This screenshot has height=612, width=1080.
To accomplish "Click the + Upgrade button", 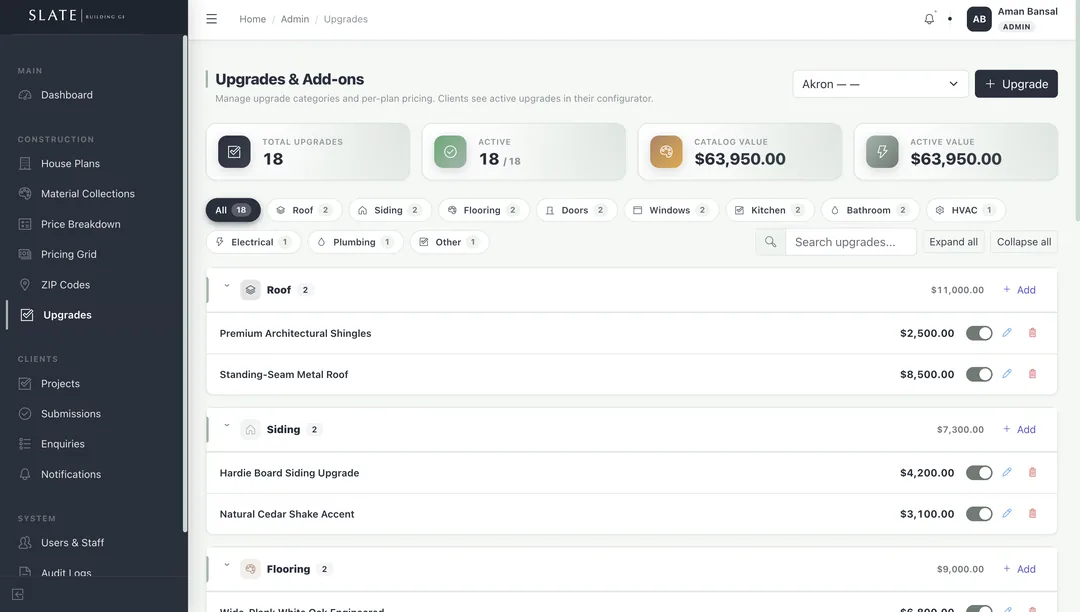I will click(1016, 84).
